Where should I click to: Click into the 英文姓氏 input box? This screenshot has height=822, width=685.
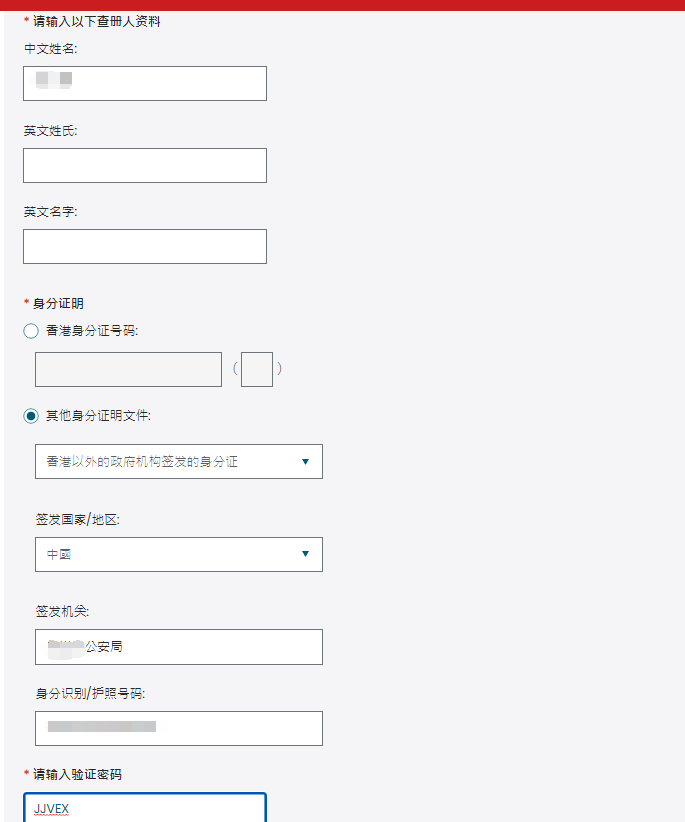tap(145, 166)
